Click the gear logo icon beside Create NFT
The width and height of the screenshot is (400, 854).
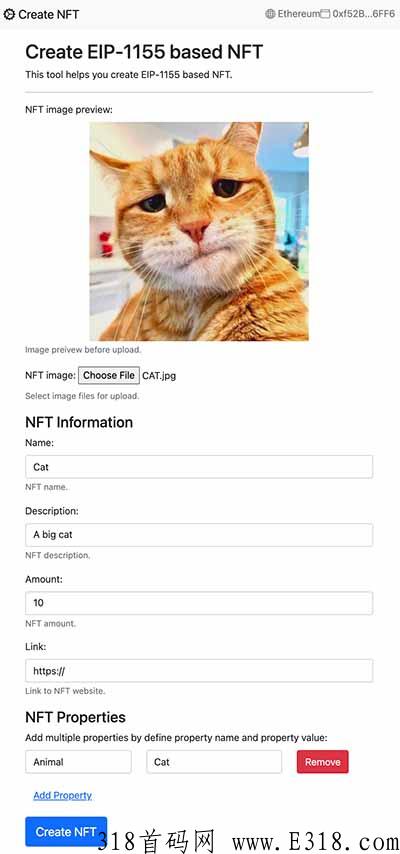point(9,14)
